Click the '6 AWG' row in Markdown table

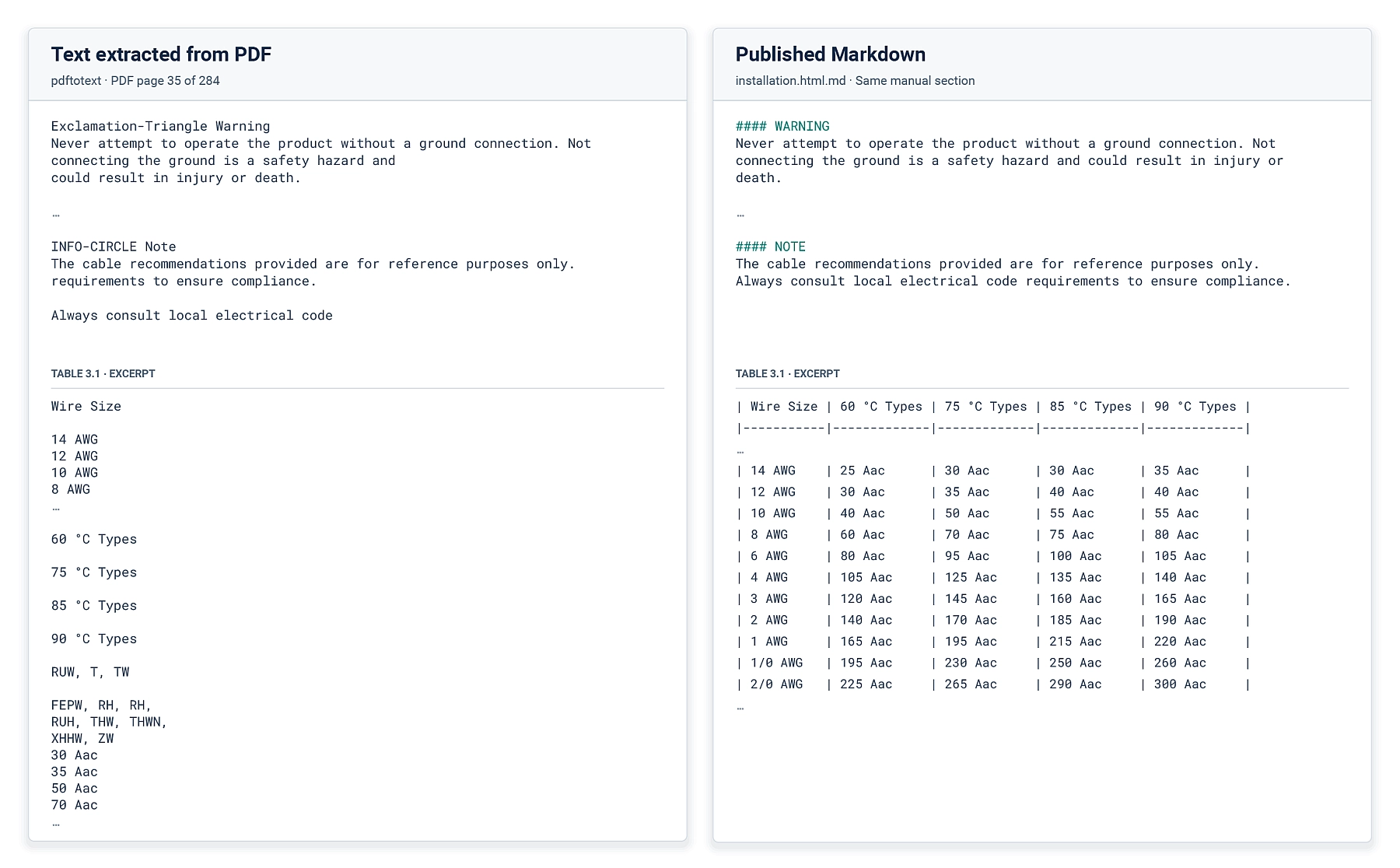click(993, 556)
